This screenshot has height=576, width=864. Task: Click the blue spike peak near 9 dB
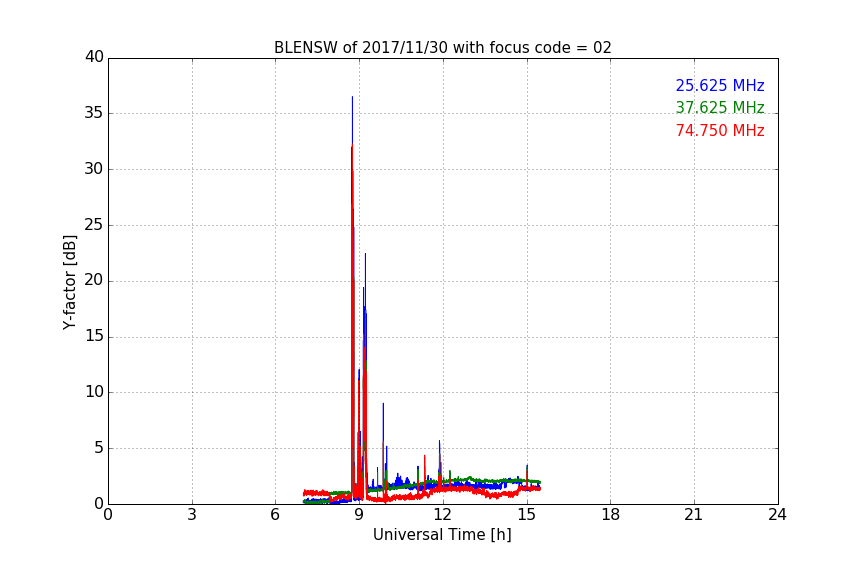[x=384, y=404]
